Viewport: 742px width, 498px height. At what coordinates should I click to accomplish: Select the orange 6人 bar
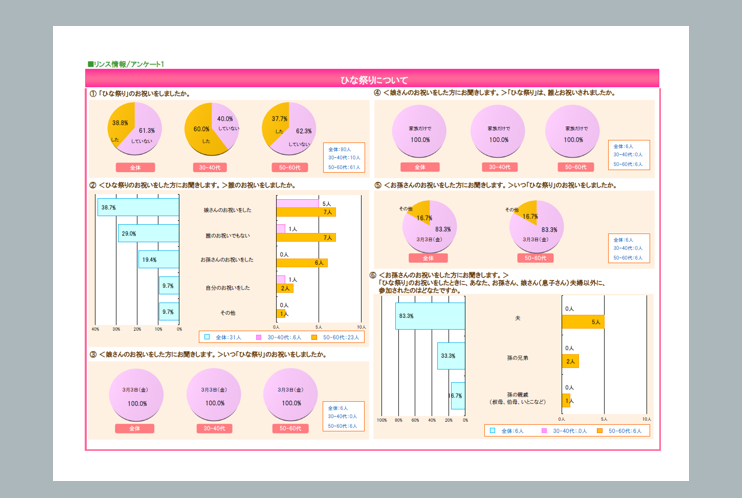[x=302, y=263]
